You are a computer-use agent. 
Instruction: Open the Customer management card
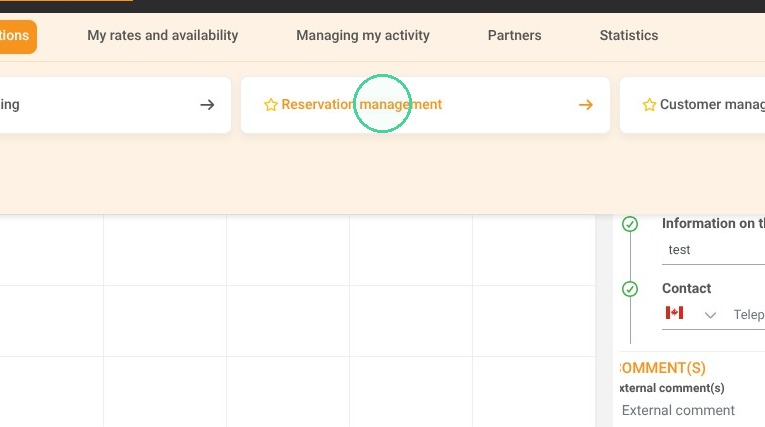click(x=692, y=105)
